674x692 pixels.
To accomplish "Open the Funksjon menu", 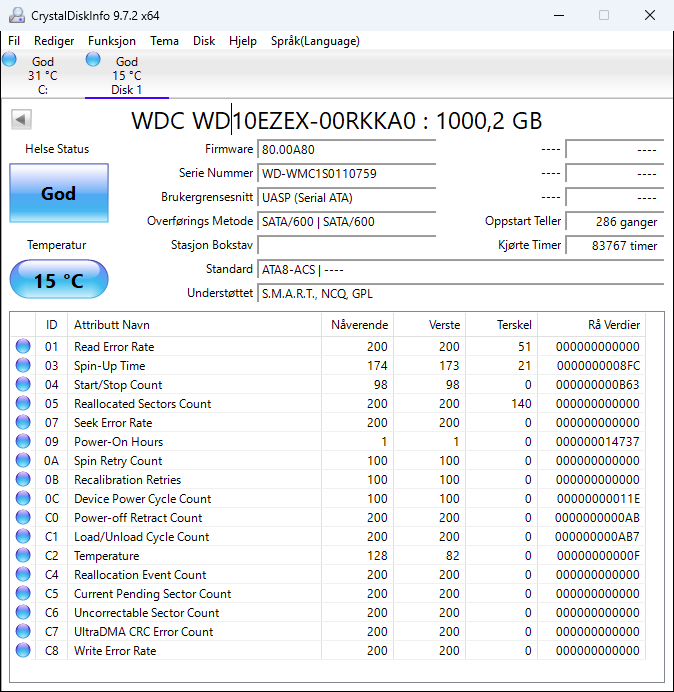I will pos(112,41).
